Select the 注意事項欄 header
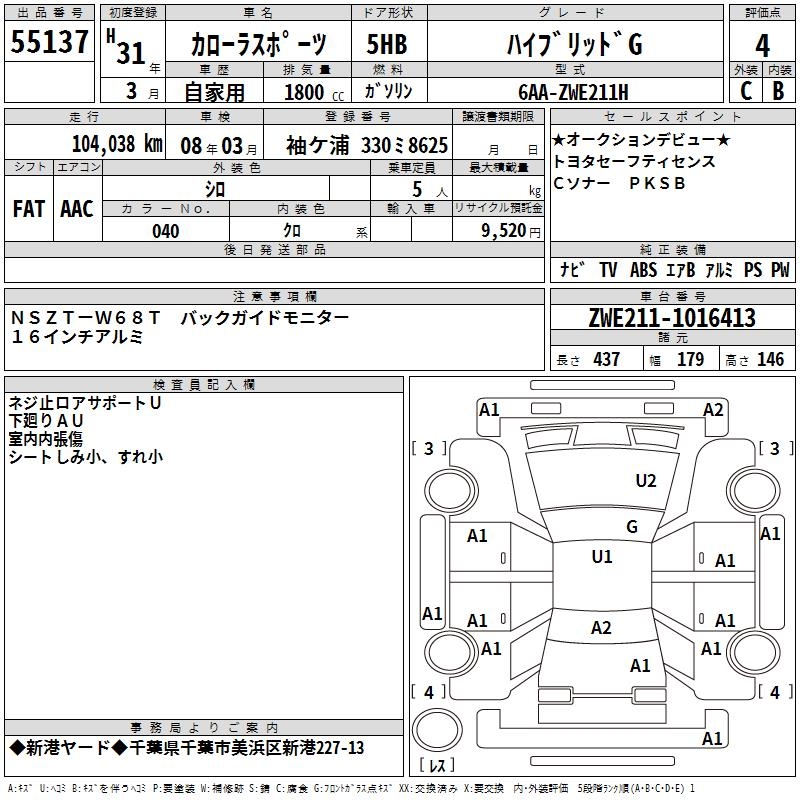The width and height of the screenshot is (800, 800). (x=274, y=296)
